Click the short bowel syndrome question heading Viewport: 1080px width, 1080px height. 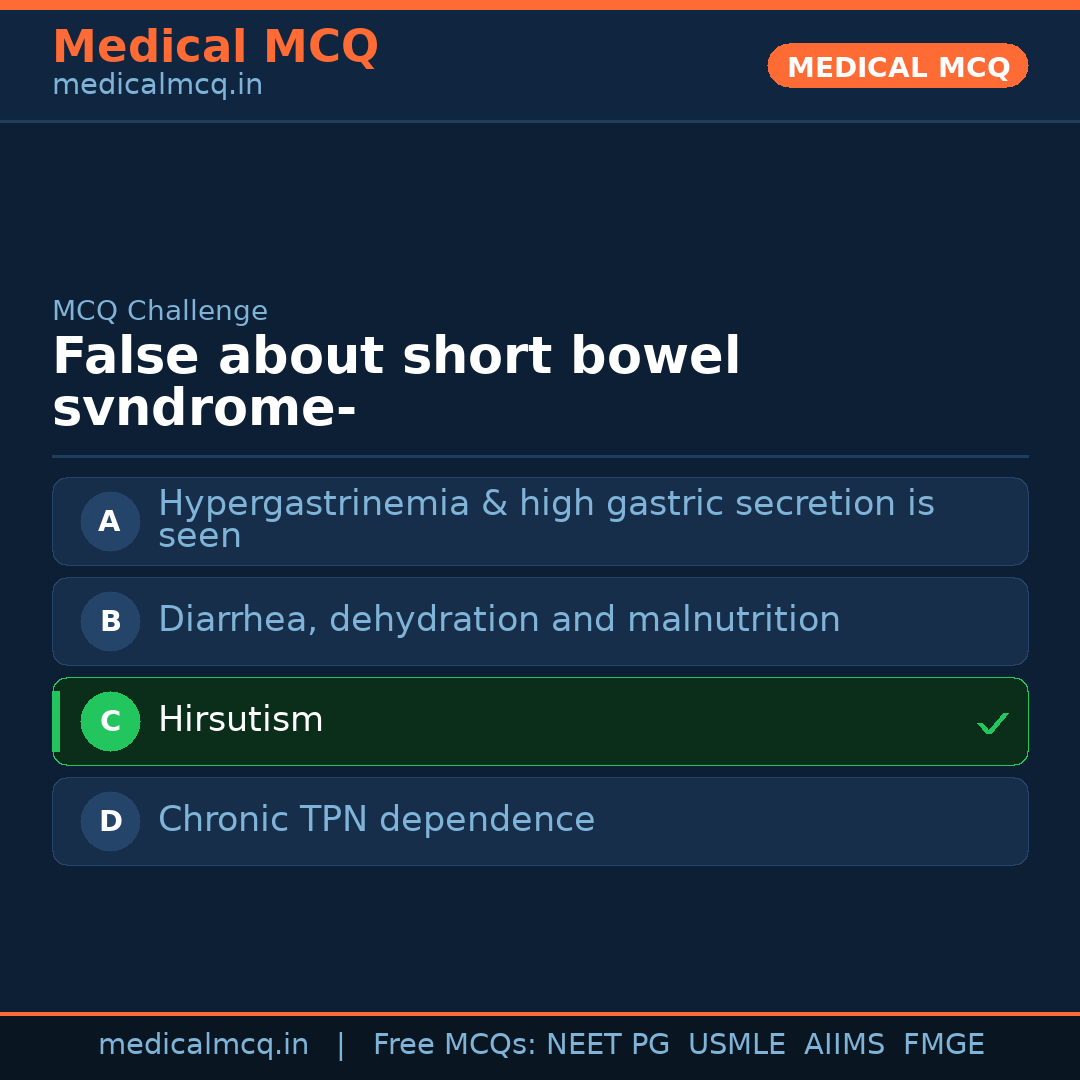[x=396, y=383]
